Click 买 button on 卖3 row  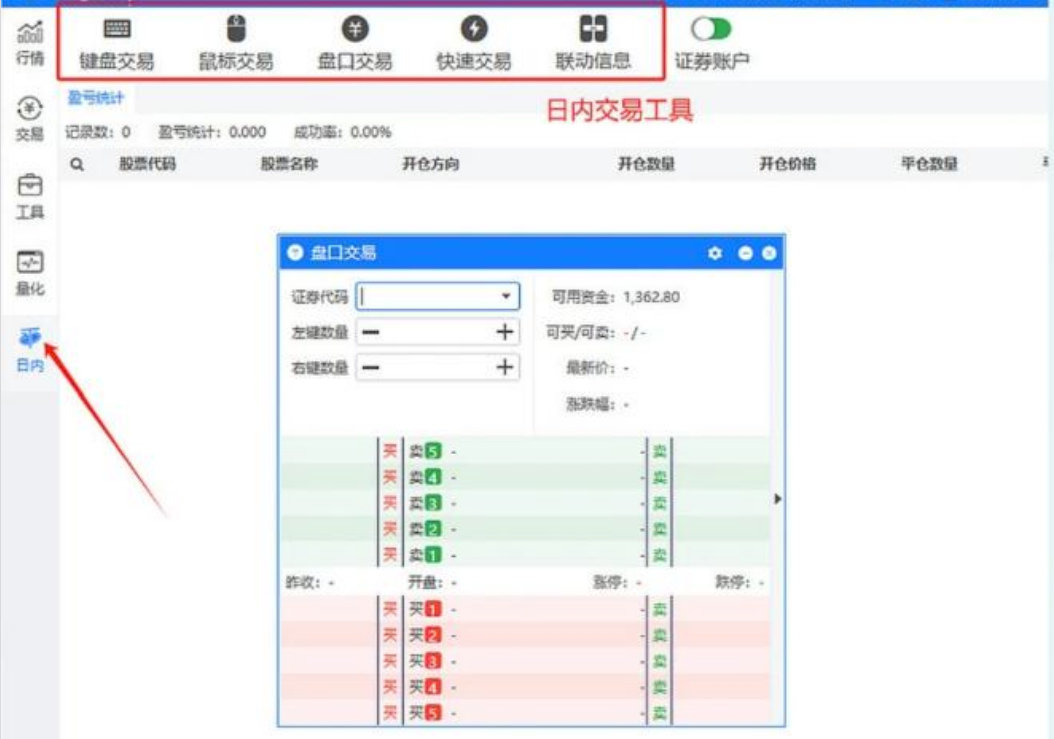pos(390,503)
